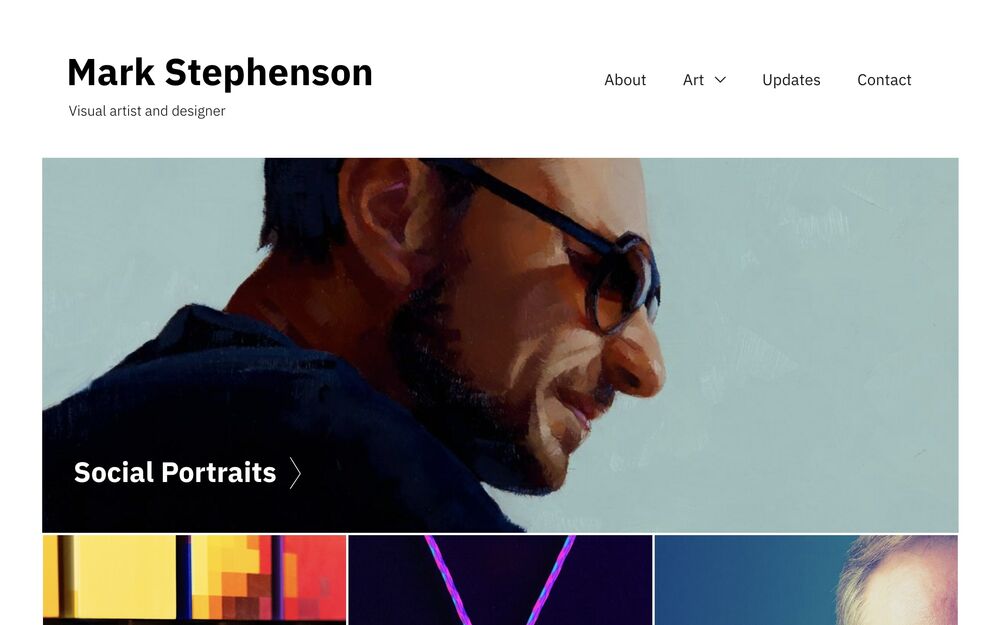Click the chevron arrow beside Social Portraits
The width and height of the screenshot is (1000, 625).
295,473
